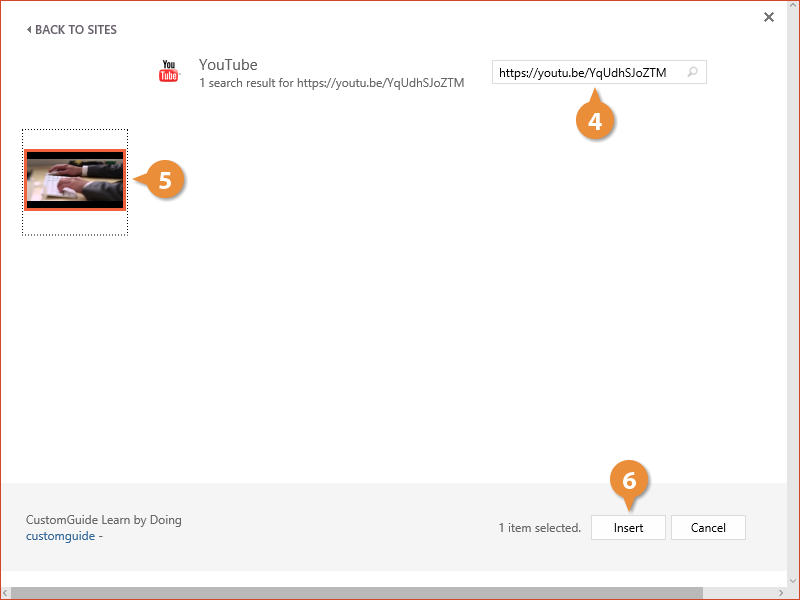Viewport: 800px width, 600px height.
Task: Click the YouTube logo icon
Action: 169,72
